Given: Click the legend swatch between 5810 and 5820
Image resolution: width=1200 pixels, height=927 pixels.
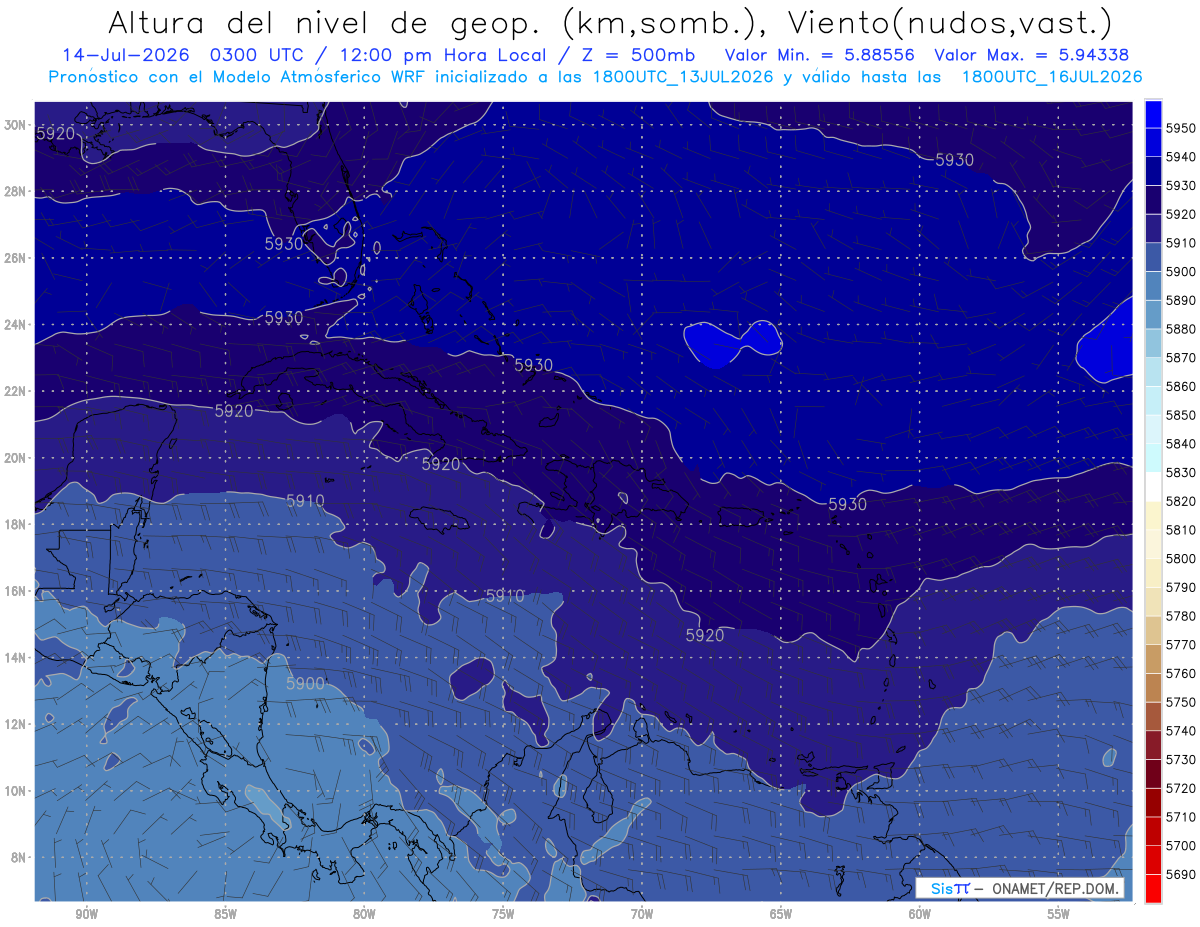Looking at the screenshot, I should tap(1153, 515).
